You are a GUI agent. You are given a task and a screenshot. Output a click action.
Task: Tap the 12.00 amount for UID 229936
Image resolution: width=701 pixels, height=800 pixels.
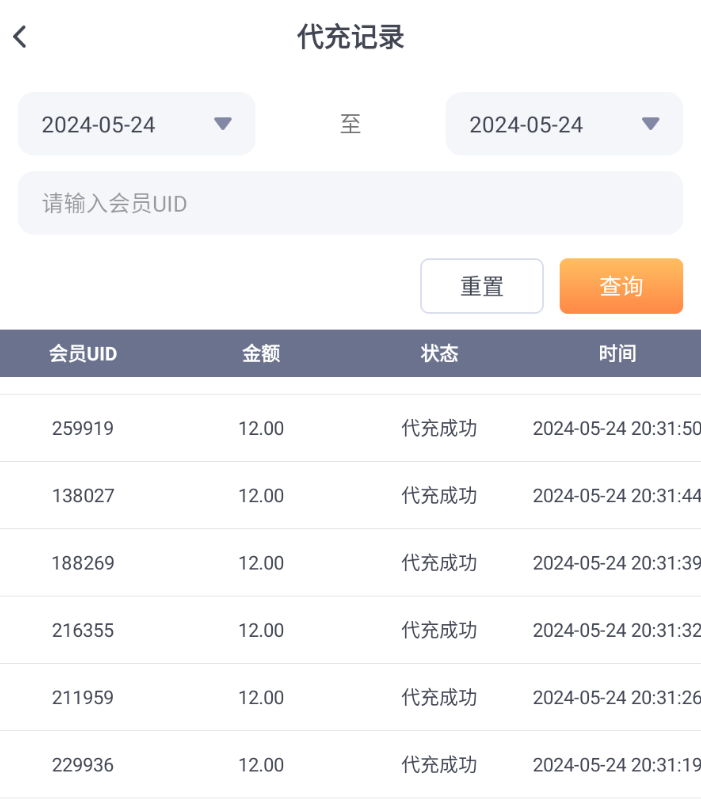click(261, 765)
